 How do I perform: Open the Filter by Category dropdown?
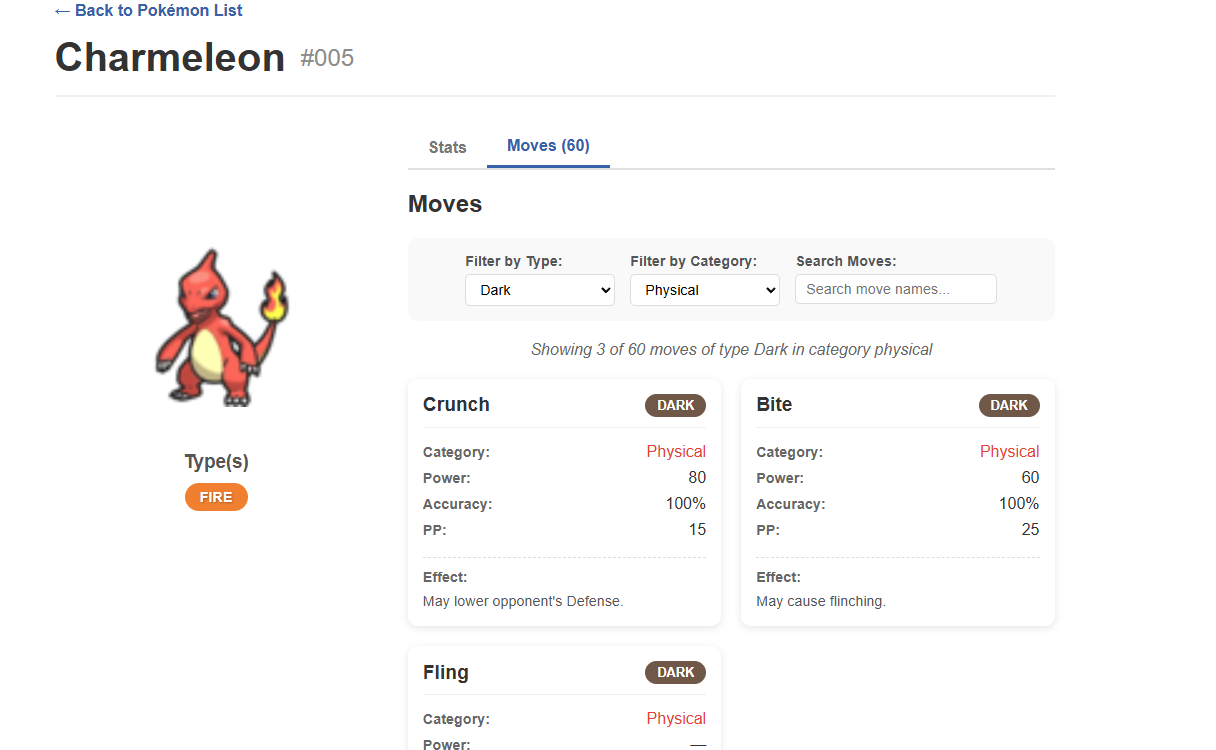[x=705, y=290]
